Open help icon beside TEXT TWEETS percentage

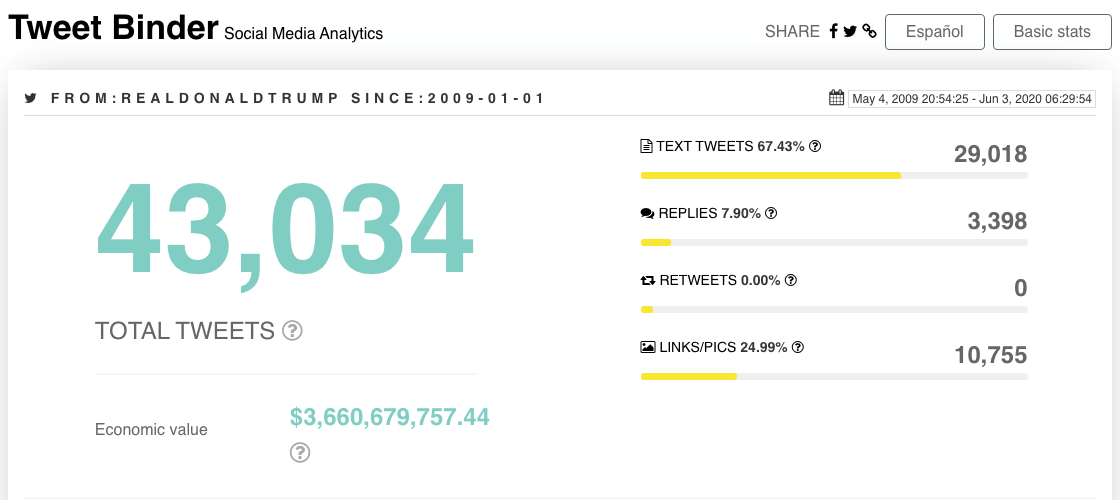pyautogui.click(x=815, y=146)
